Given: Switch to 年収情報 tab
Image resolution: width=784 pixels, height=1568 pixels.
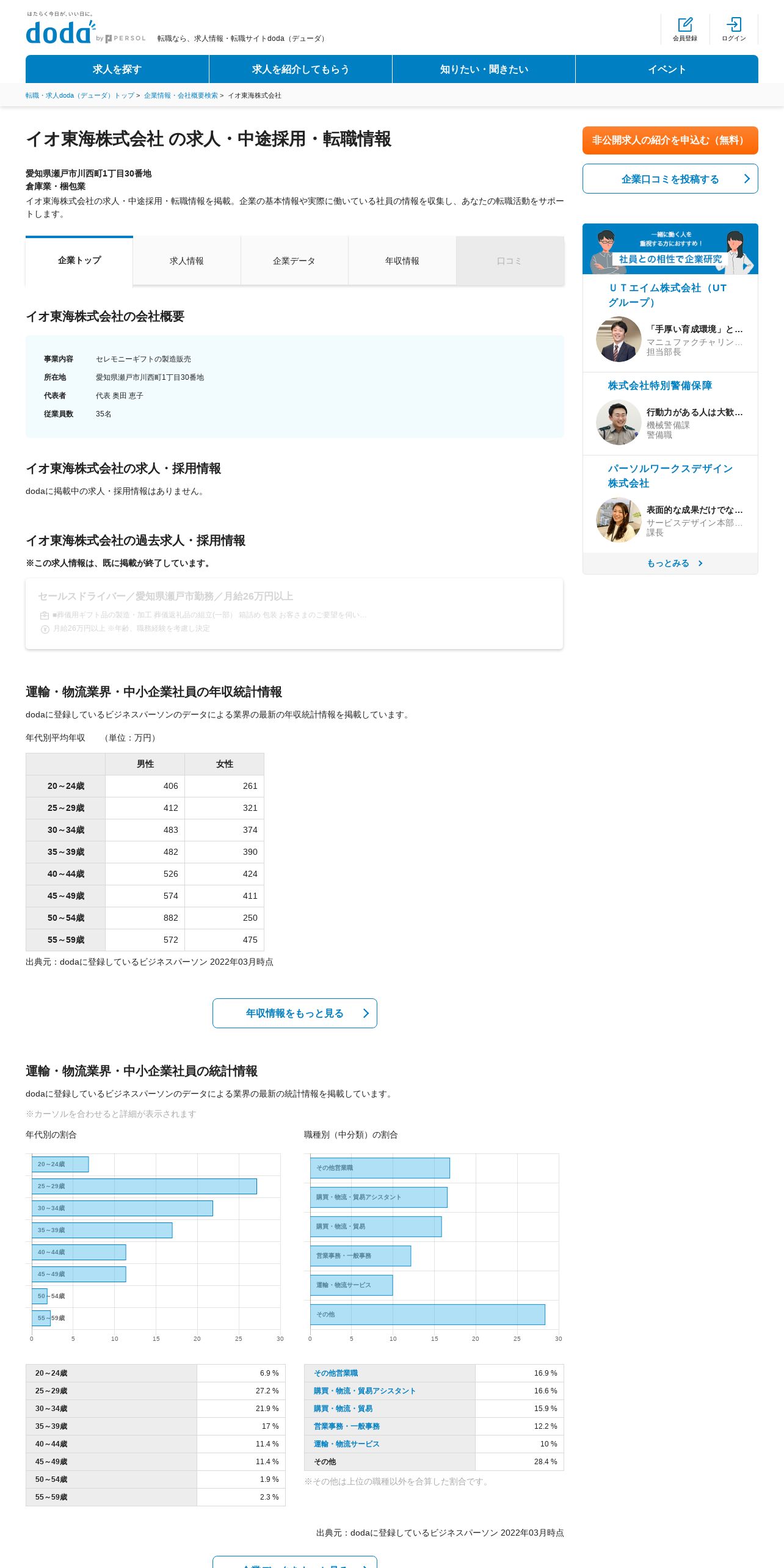Looking at the screenshot, I should click(x=402, y=261).
